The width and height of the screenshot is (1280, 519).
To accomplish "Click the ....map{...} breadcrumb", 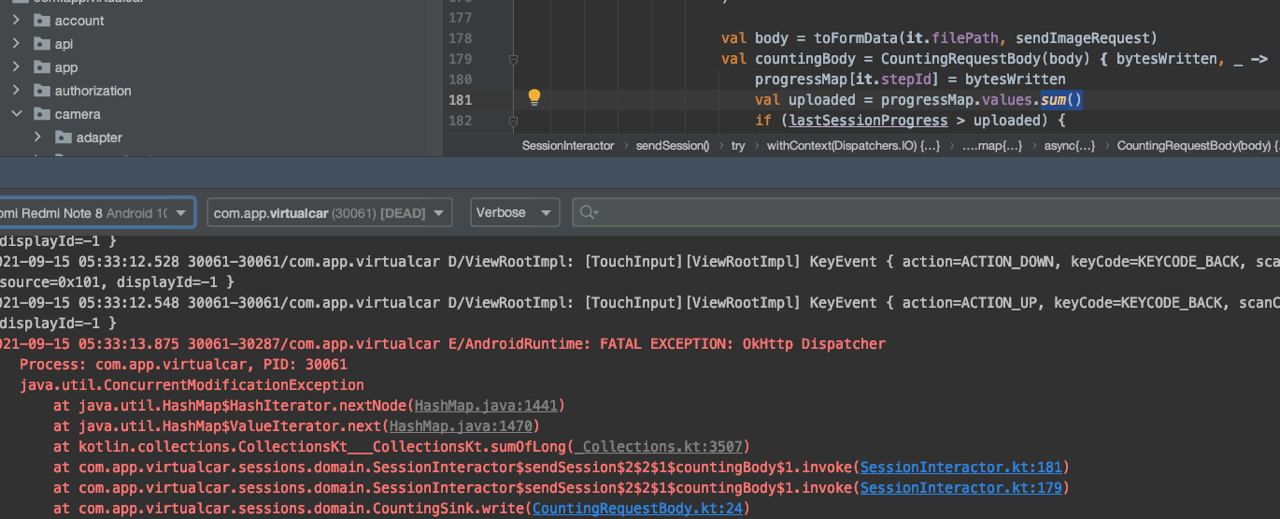I will point(992,146).
